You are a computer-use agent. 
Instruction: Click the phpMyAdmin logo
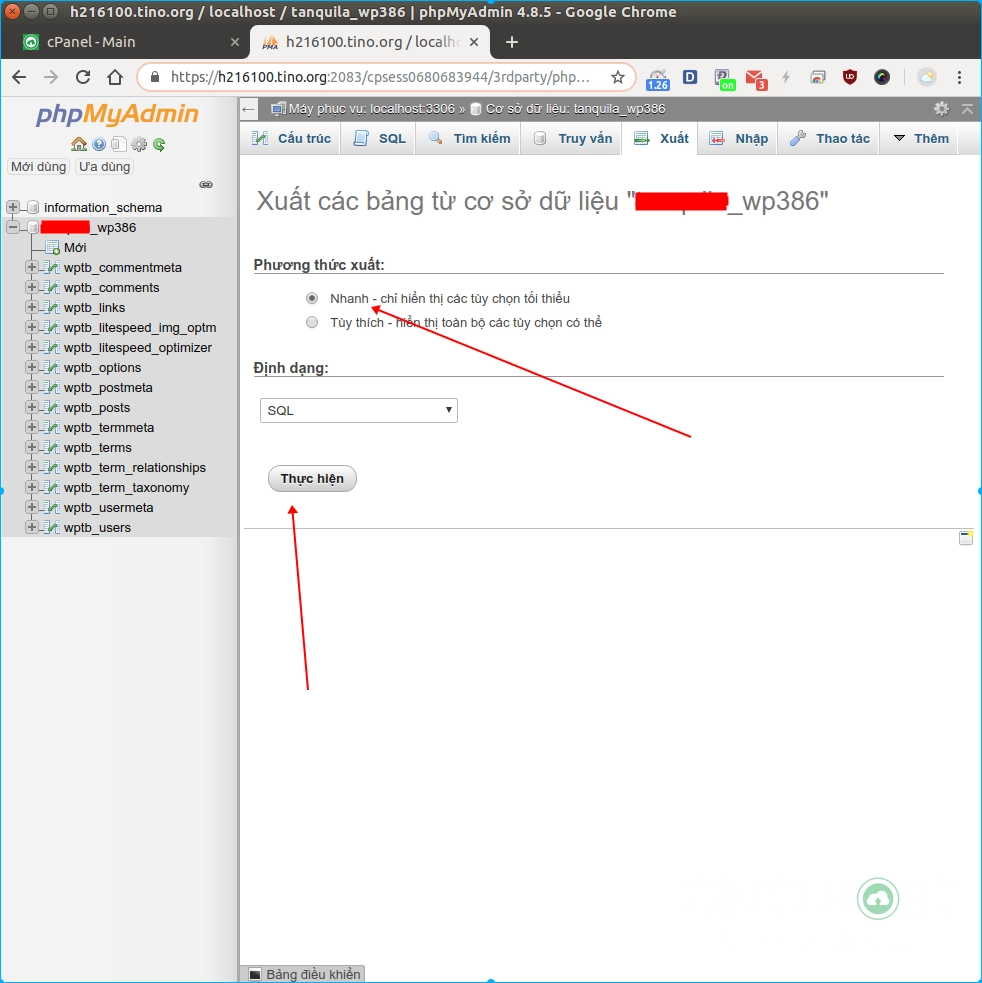pyautogui.click(x=117, y=114)
